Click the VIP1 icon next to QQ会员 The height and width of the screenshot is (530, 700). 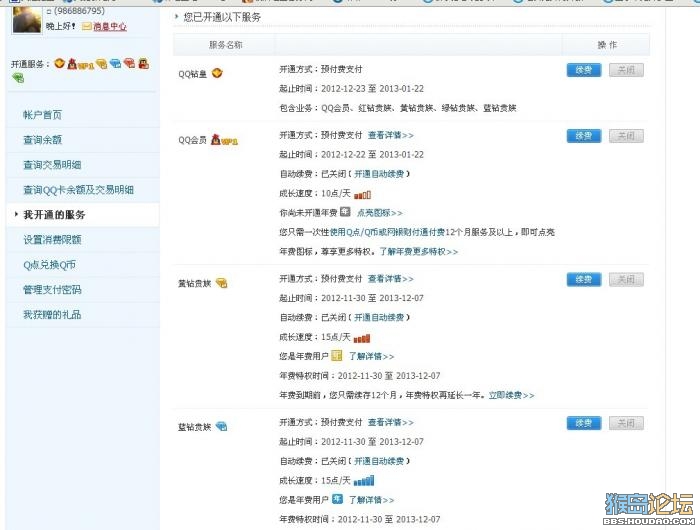tap(224, 140)
